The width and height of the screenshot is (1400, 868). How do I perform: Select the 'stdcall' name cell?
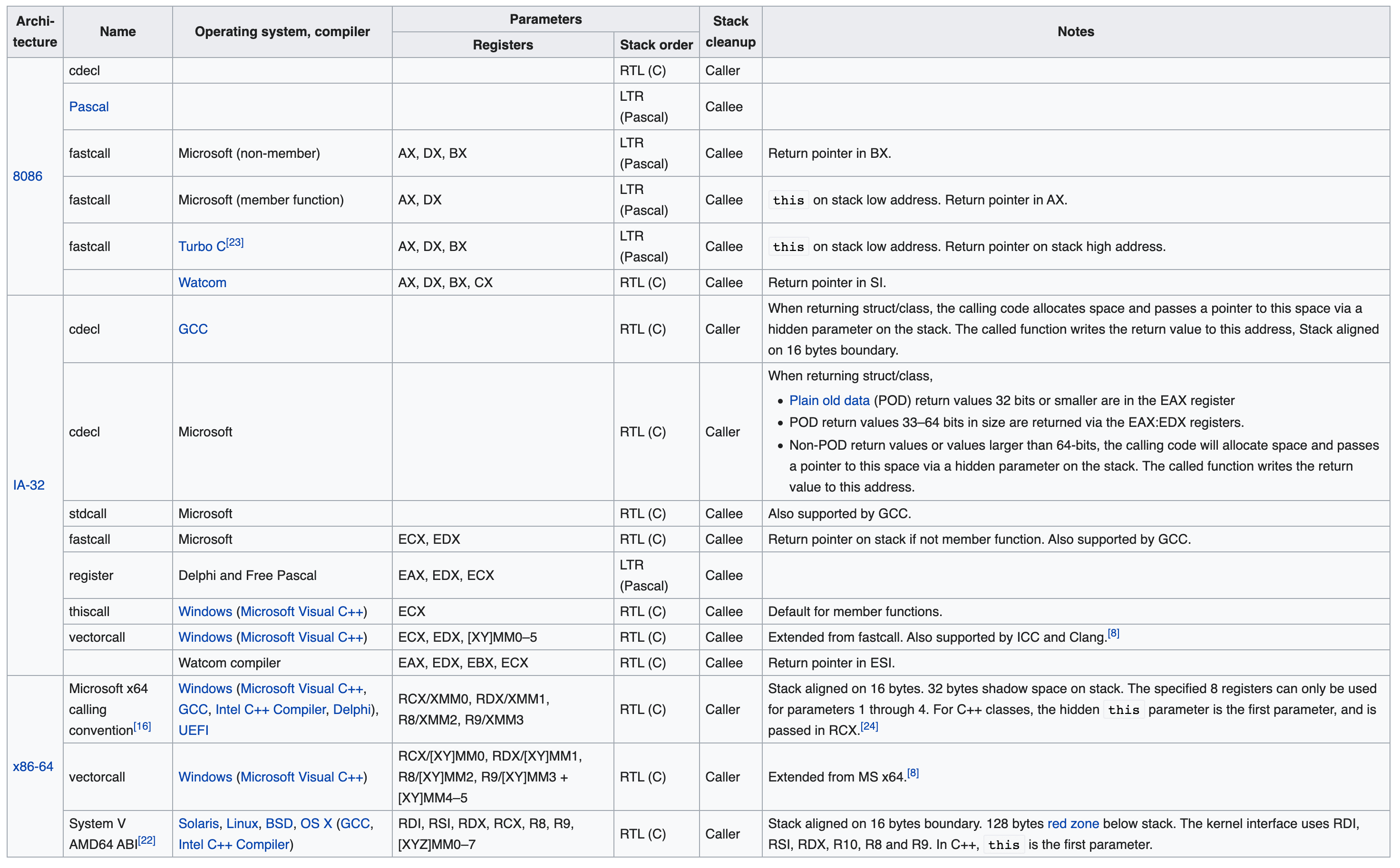118,513
